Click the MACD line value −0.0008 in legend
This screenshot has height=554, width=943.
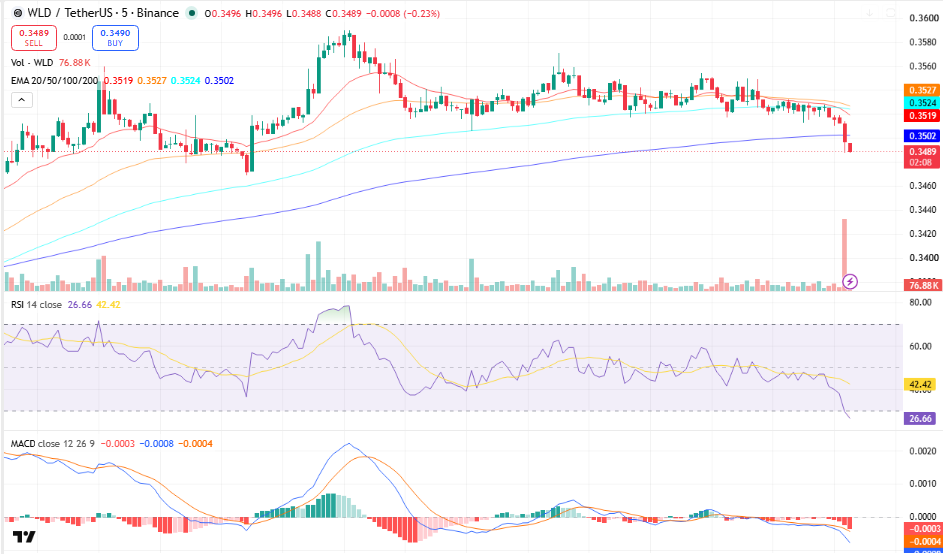tap(156, 444)
